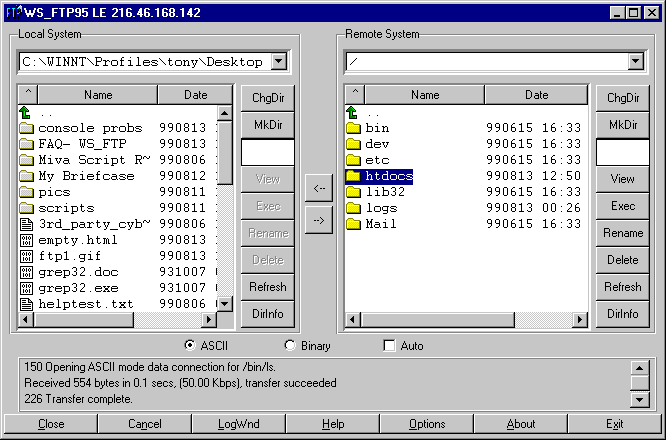This screenshot has height=440, width=666.
Task: Click remote Exec button
Action: [623, 206]
